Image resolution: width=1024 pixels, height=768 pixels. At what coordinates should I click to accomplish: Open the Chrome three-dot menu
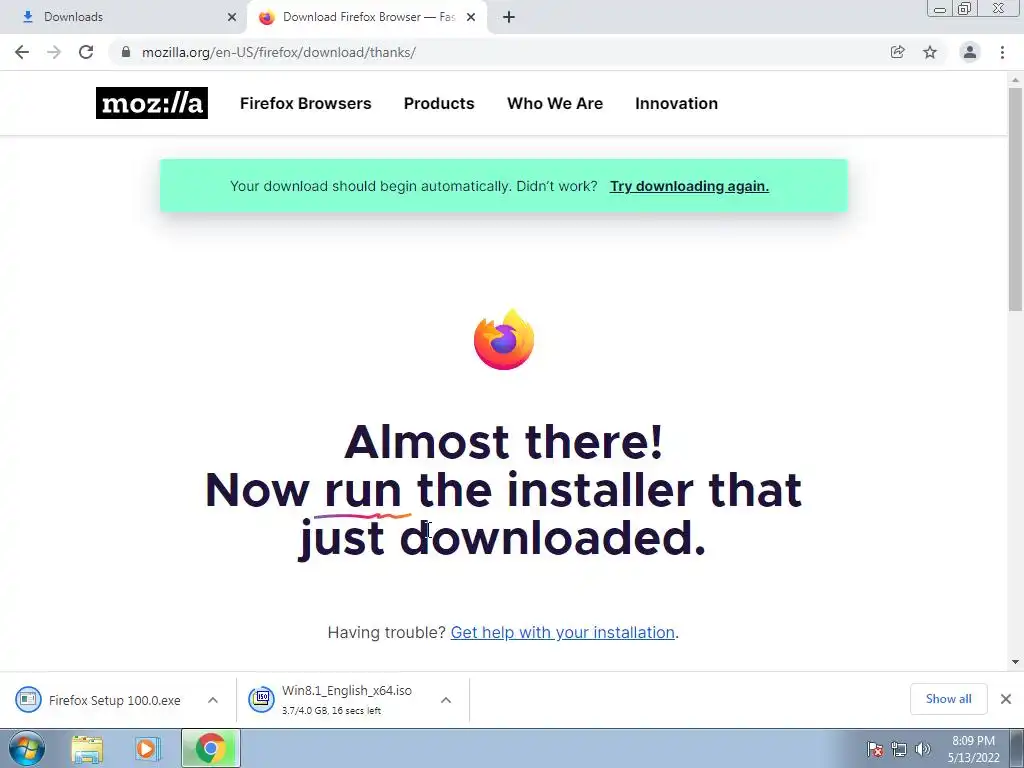tap(1002, 52)
